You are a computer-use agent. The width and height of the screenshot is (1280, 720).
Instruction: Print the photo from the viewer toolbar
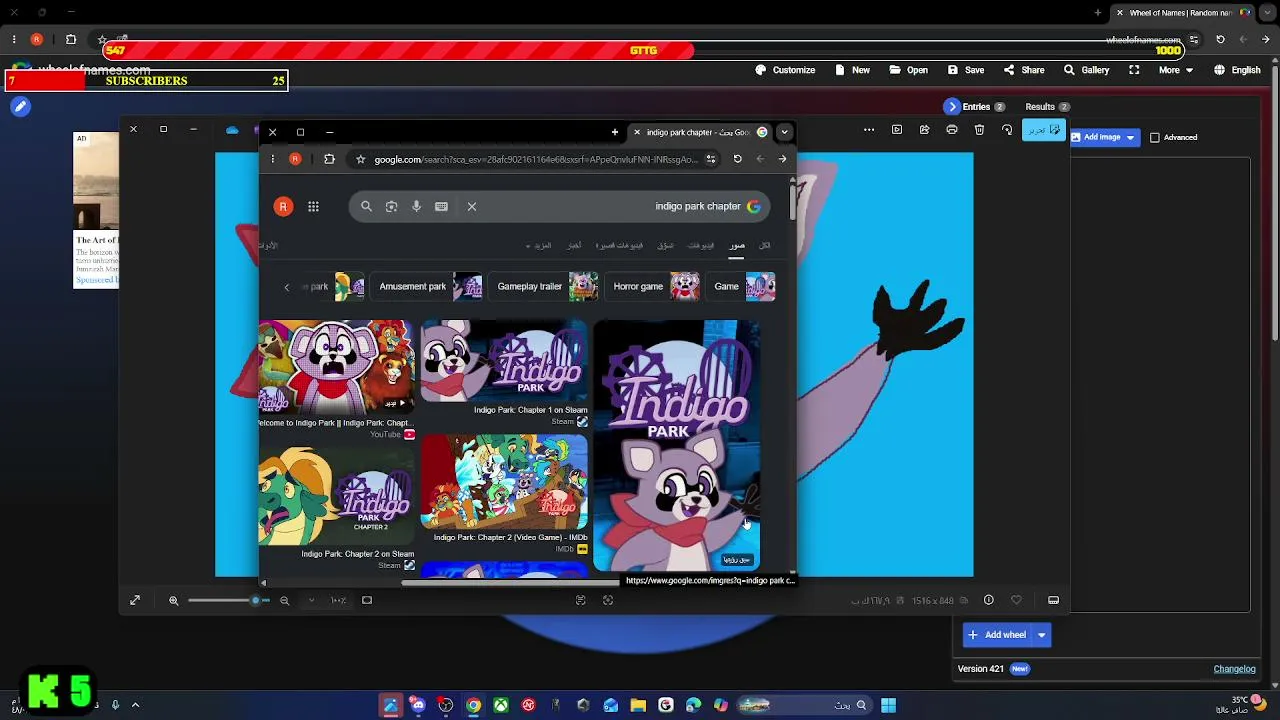952,130
